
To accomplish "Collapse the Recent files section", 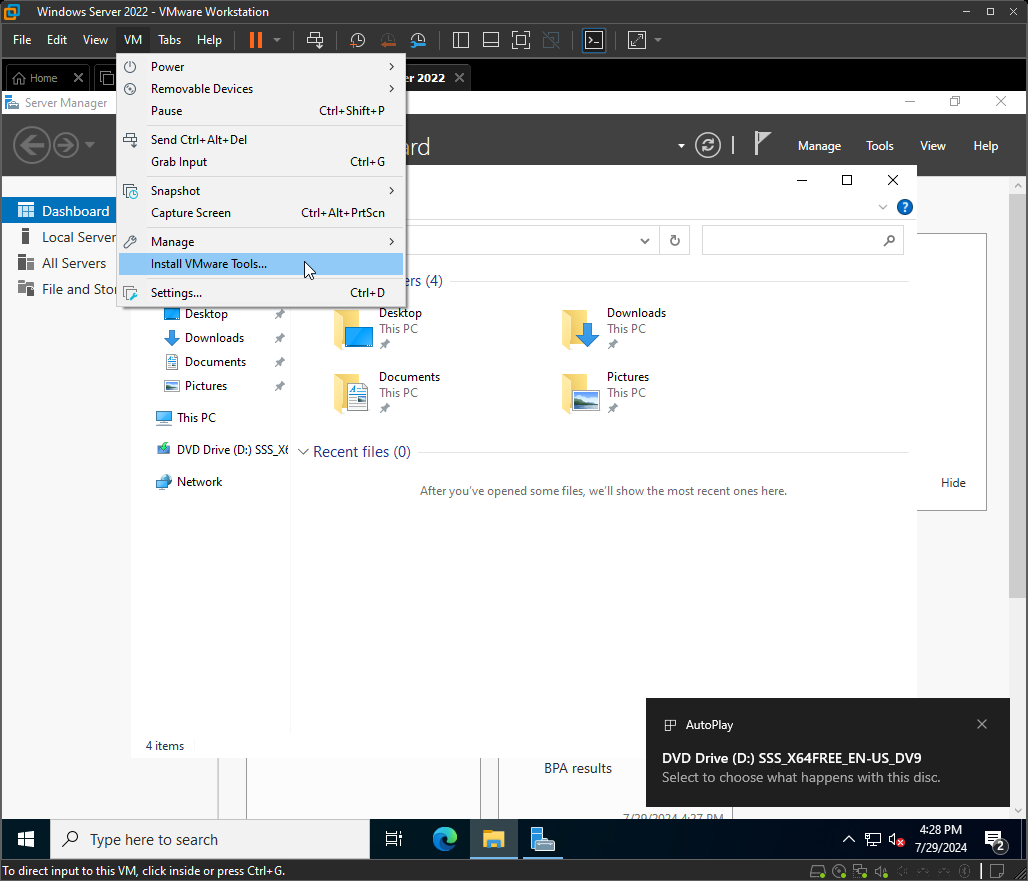I will [x=304, y=452].
